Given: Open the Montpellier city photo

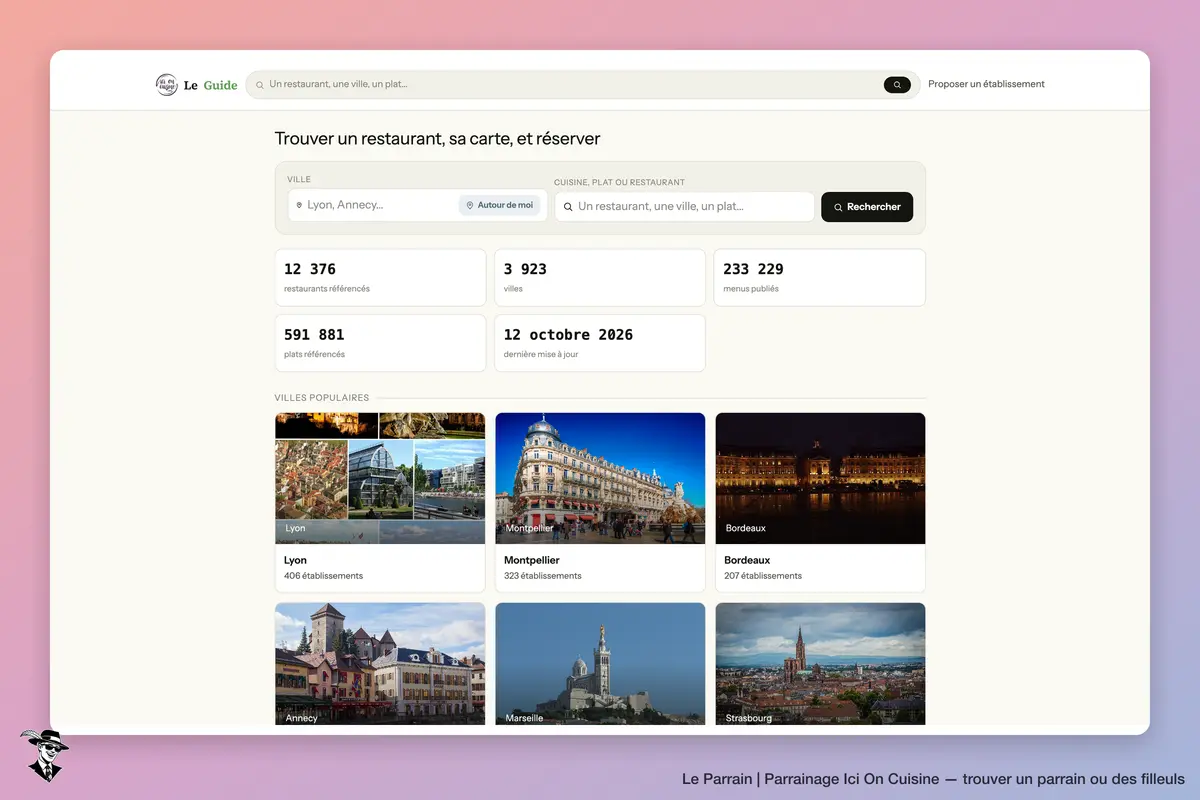Looking at the screenshot, I should pyautogui.click(x=600, y=478).
